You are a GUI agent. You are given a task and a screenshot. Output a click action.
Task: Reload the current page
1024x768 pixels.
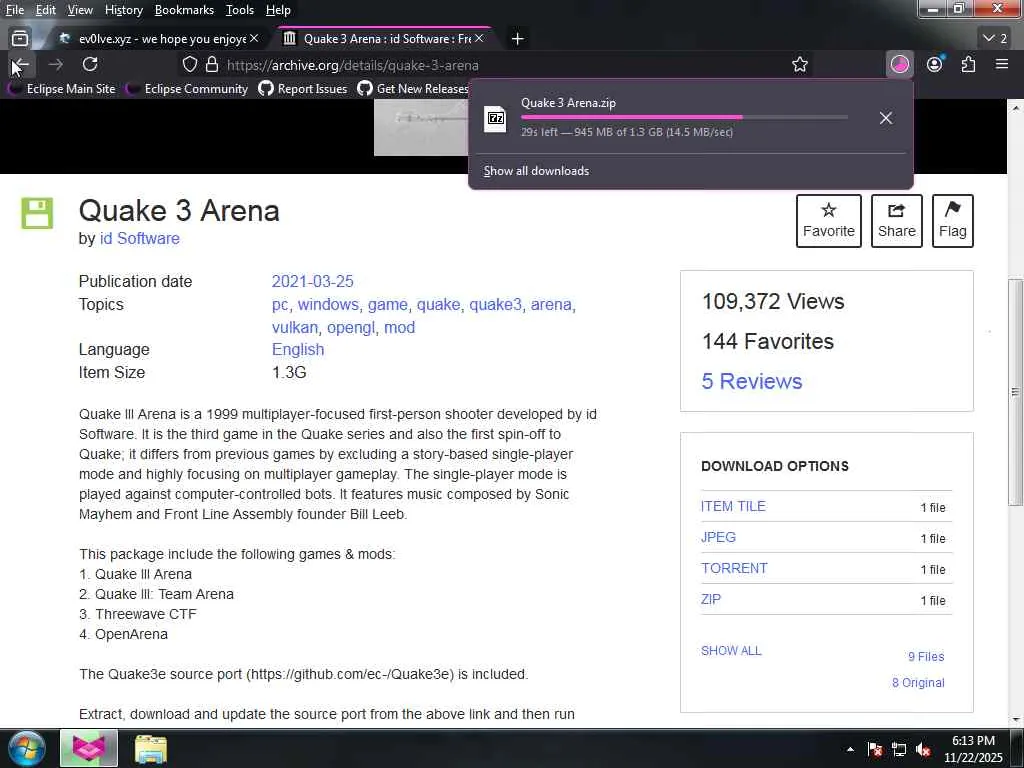point(90,65)
